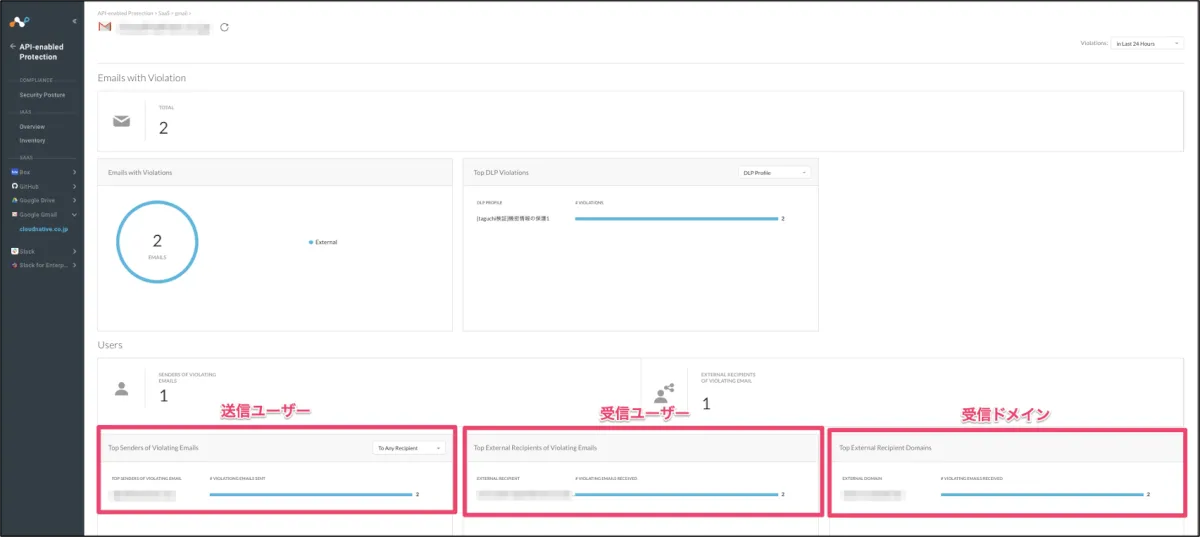Click the external domain's violations bar
The image size is (1200, 537).
pyautogui.click(x=1042, y=494)
